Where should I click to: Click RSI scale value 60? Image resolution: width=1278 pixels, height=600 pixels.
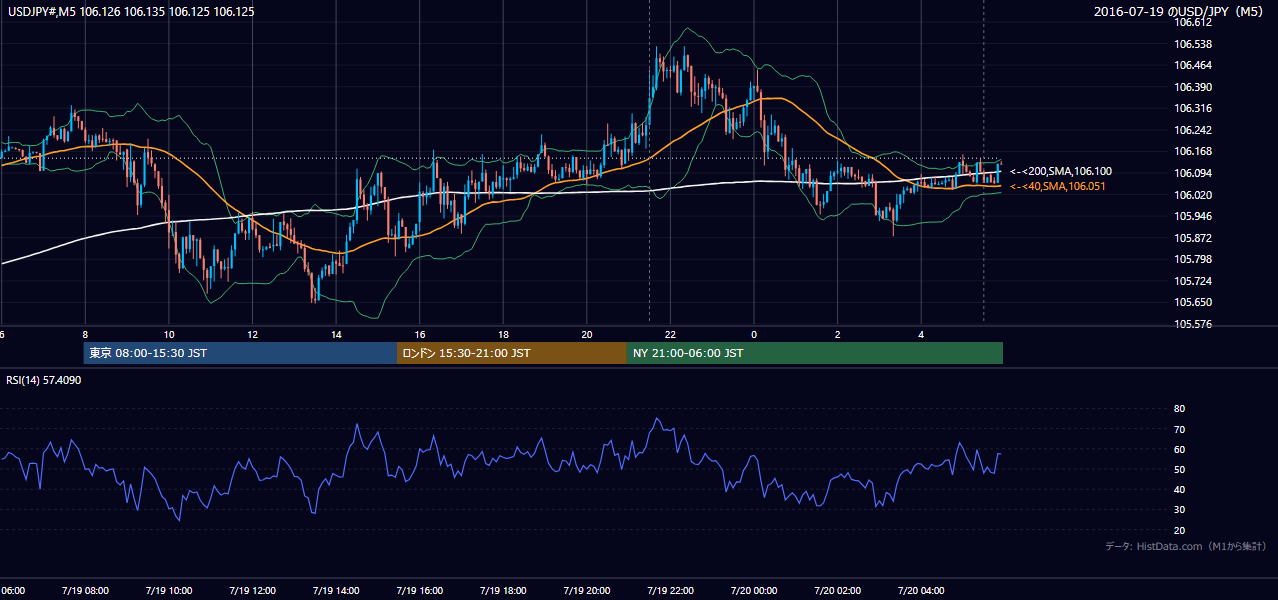tap(1180, 449)
